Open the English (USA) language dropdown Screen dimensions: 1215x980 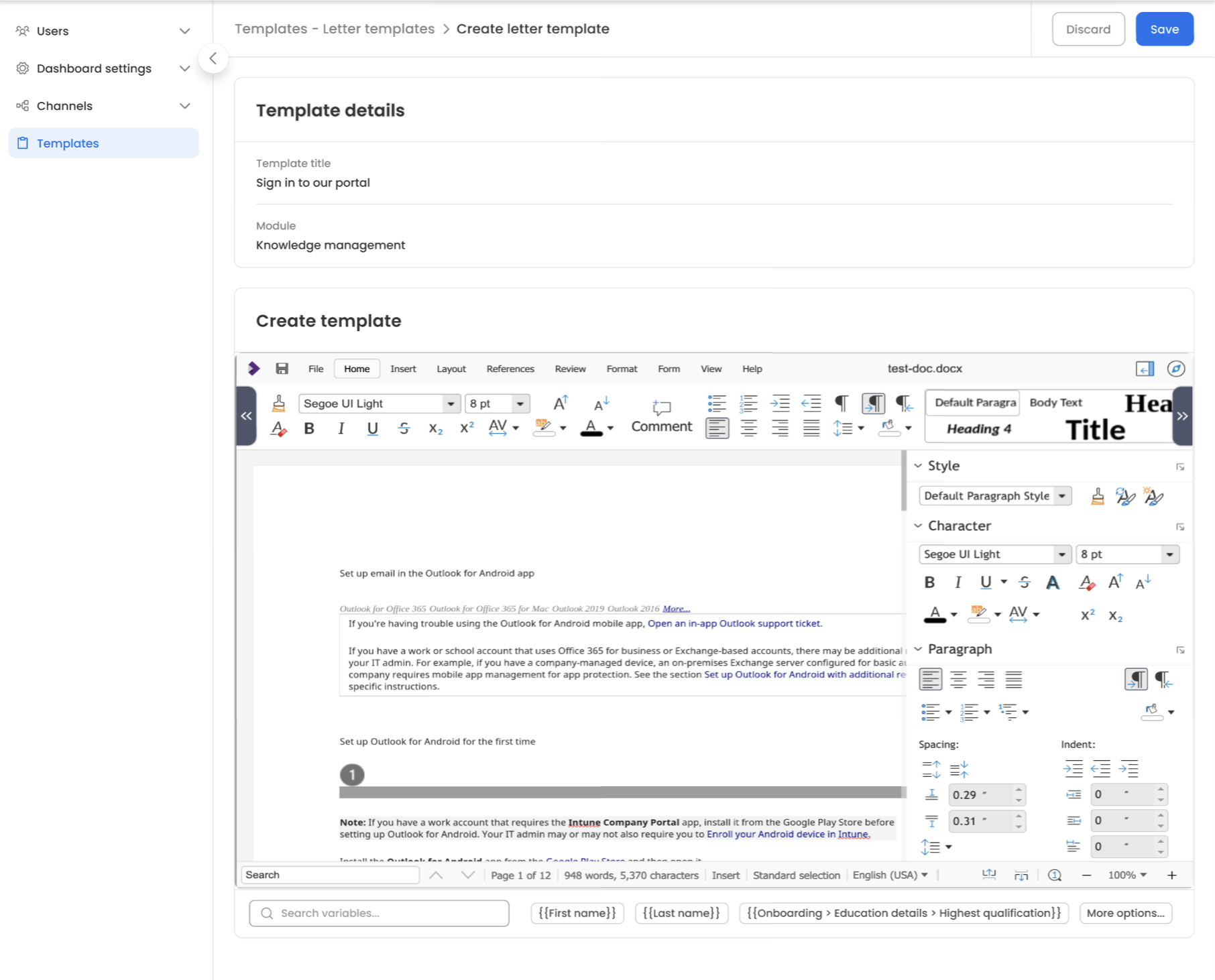click(890, 875)
